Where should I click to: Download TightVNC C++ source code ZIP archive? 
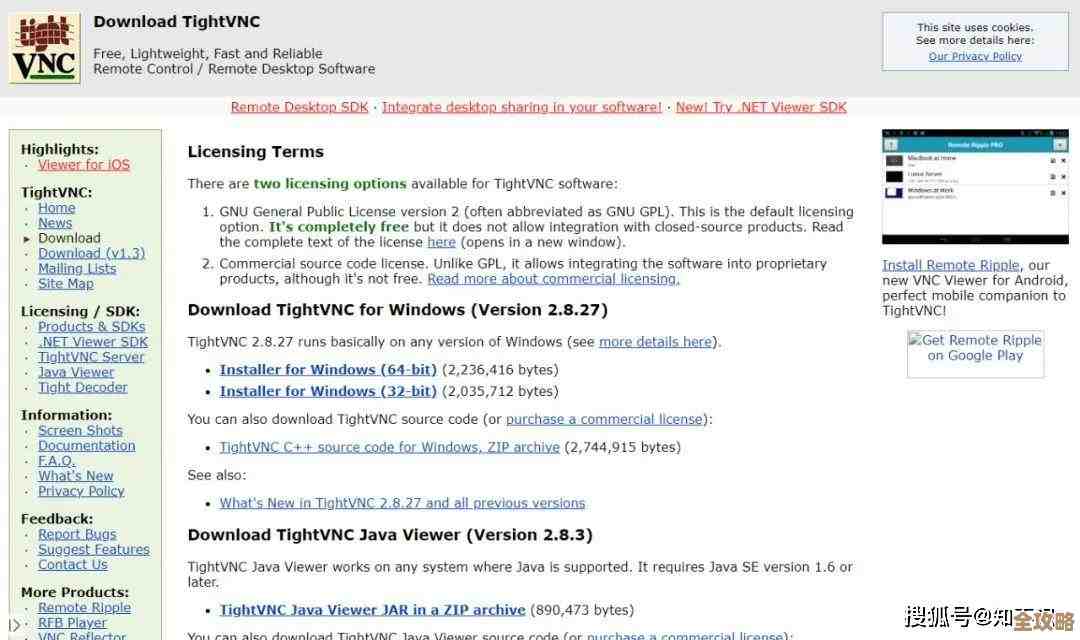point(389,447)
